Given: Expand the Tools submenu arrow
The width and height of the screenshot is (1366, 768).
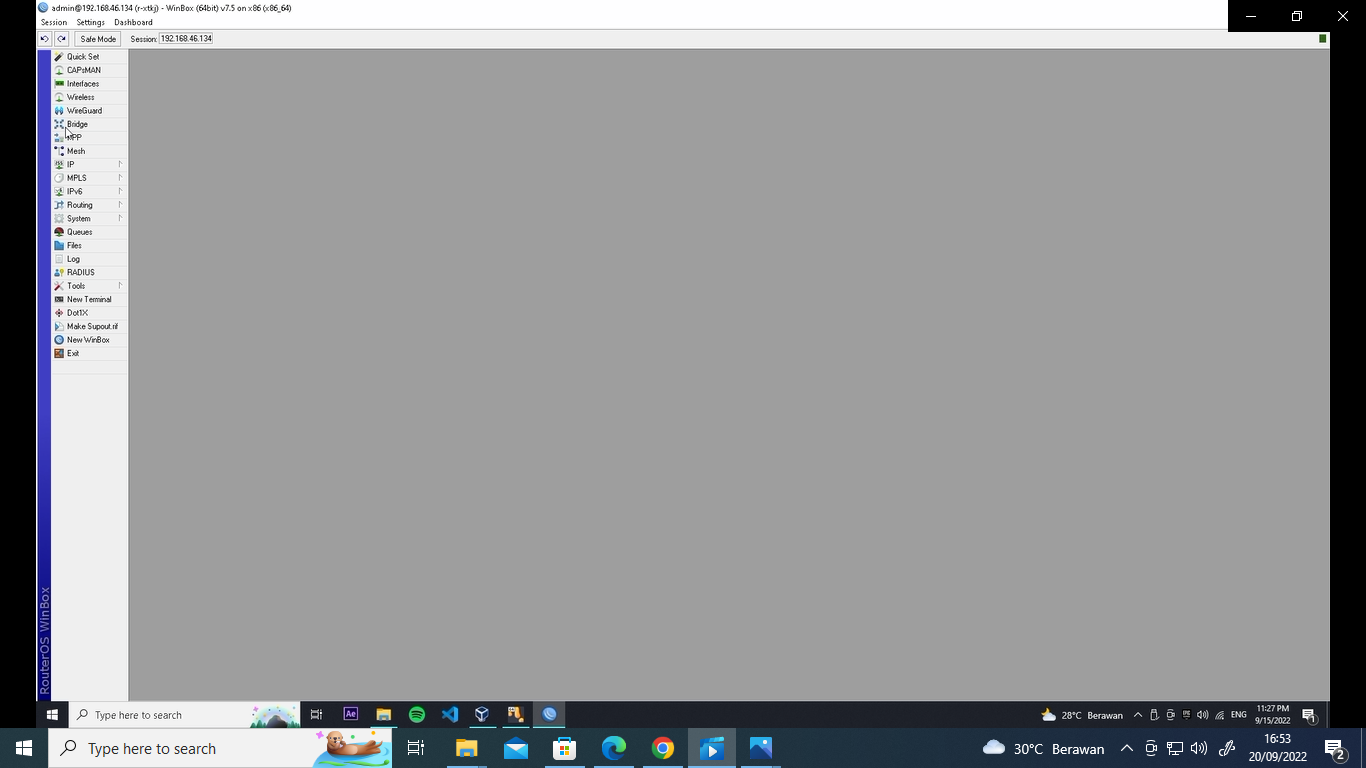Looking at the screenshot, I should pyautogui.click(x=120, y=286).
